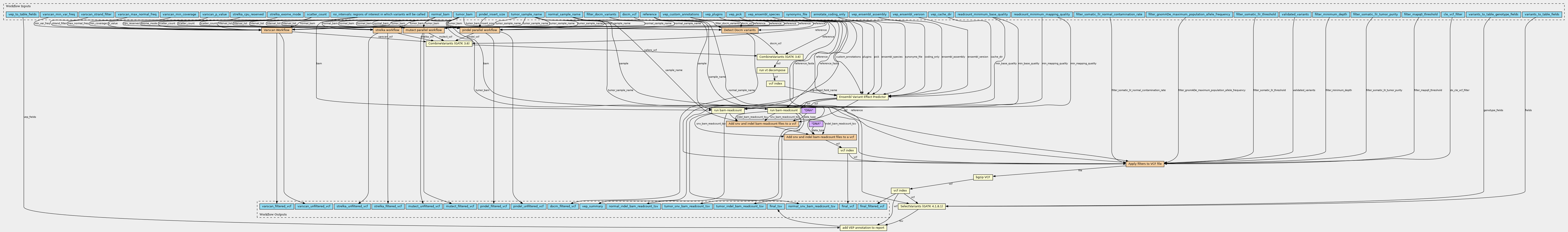Select the normal_sample_name input node

pos(564,14)
